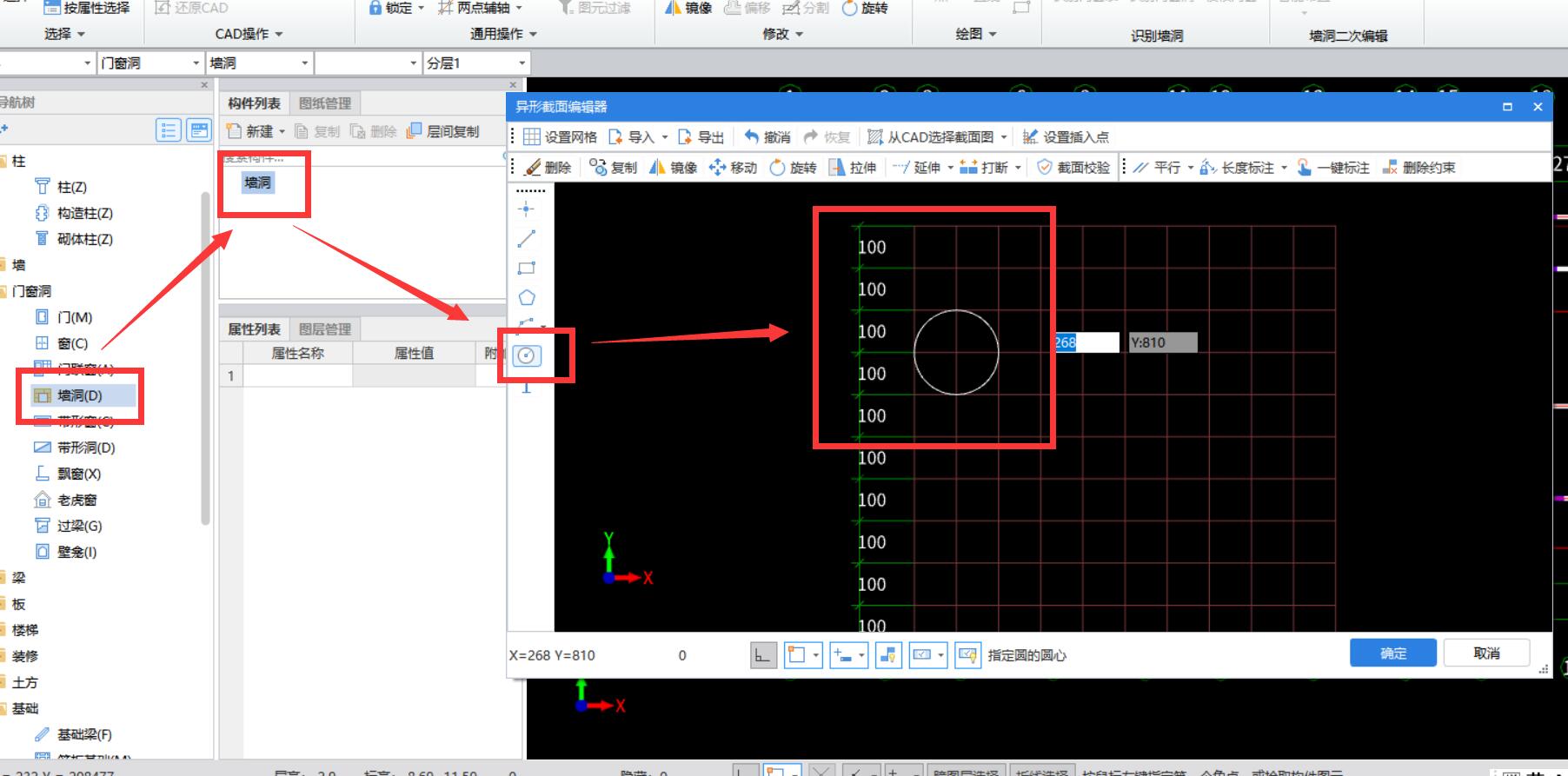1568x776 pixels.
Task: Open 墙洞 component type combo box
Action: point(259,63)
